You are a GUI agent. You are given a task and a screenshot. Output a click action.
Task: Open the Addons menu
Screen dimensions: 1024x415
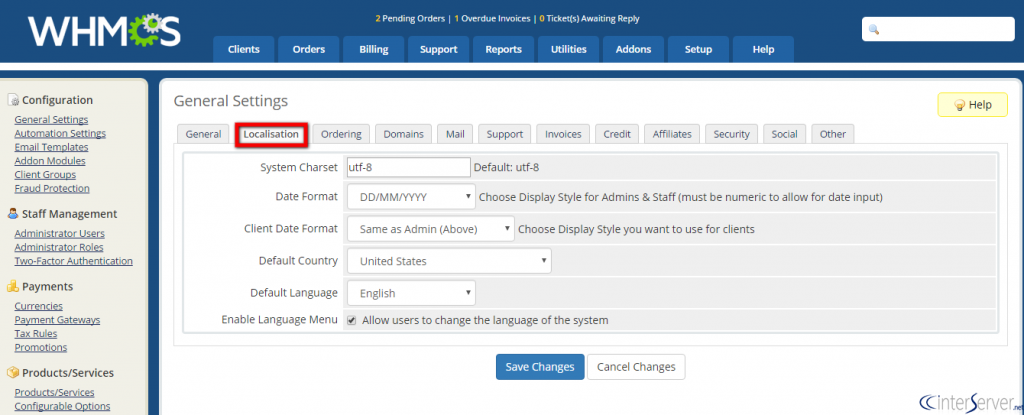click(633, 49)
